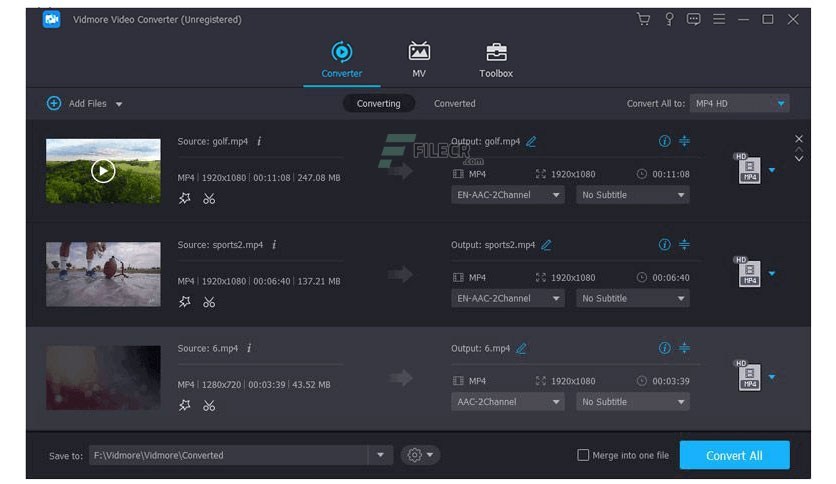Image resolution: width=836 pixels, height=484 pixels.
Task: Click golf.mp4 size text '247.08 MB'
Action: pos(319,178)
